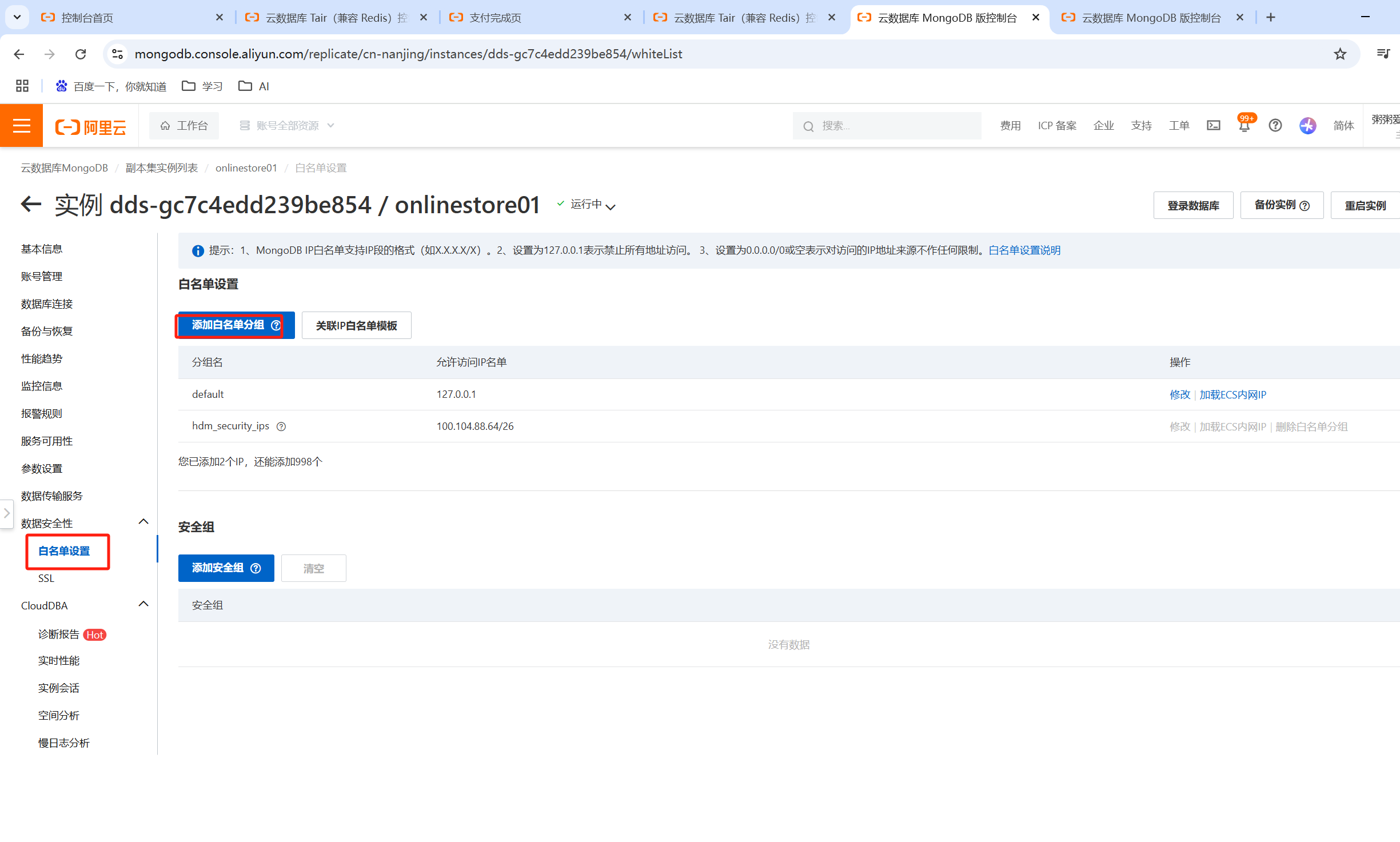This screenshot has width=1400, height=842.
Task: Click 简体 language switcher
Action: pyautogui.click(x=1343, y=125)
